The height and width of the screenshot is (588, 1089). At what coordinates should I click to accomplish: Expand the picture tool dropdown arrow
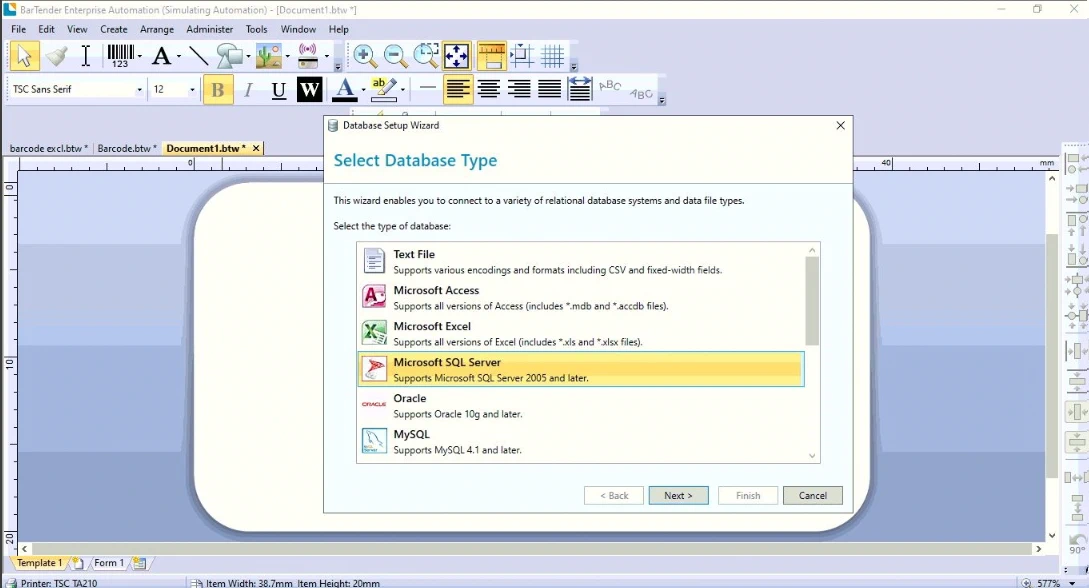pos(287,57)
